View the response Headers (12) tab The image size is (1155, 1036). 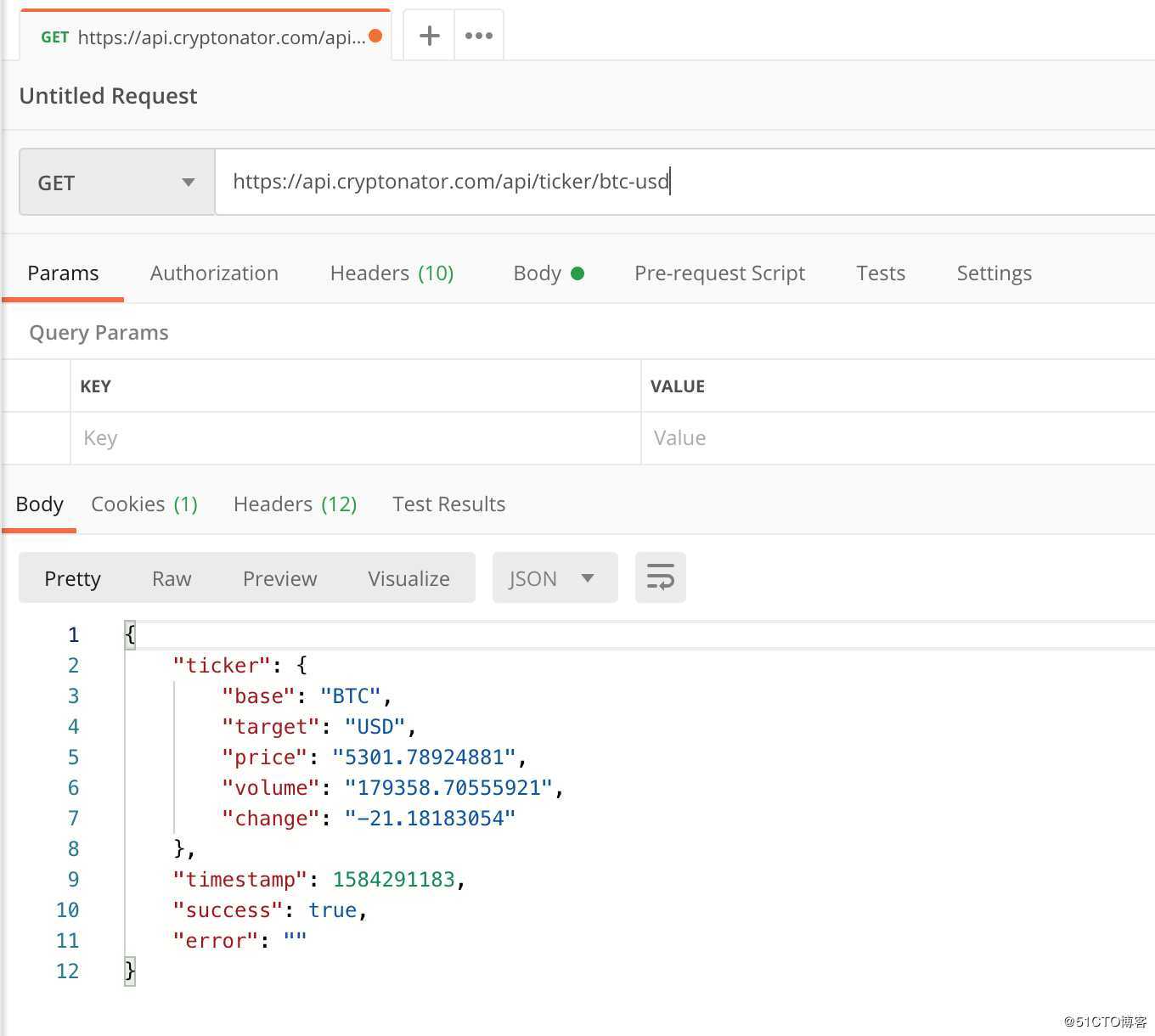pos(295,504)
